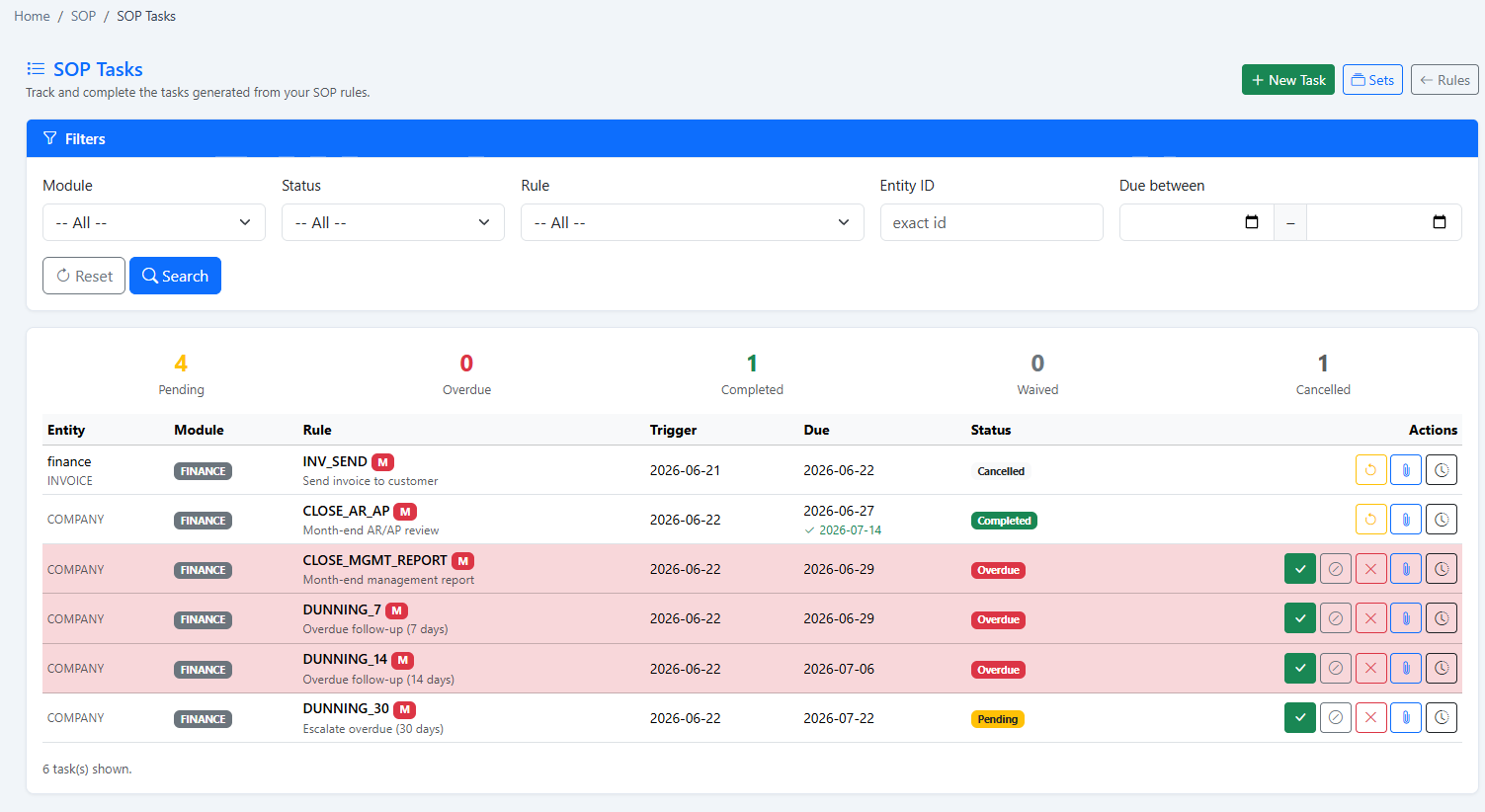Click the INV_SEND rule name
This screenshot has height=812, width=1485.
point(335,461)
